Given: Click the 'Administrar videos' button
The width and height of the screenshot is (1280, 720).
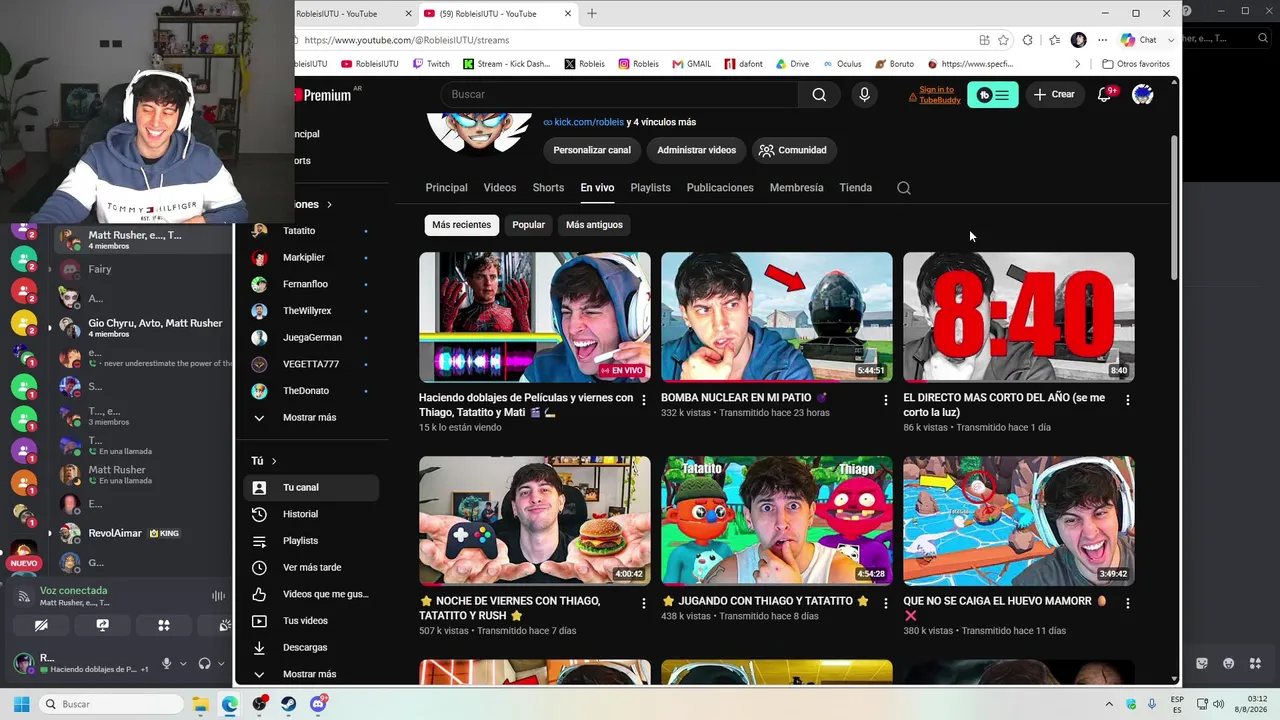Looking at the screenshot, I should coord(696,150).
